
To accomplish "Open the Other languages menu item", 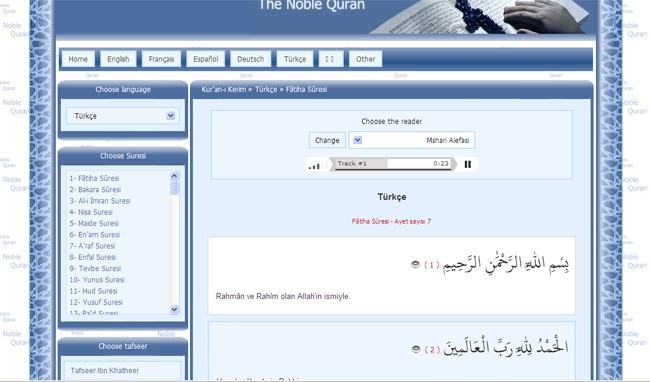I will [x=365, y=59].
